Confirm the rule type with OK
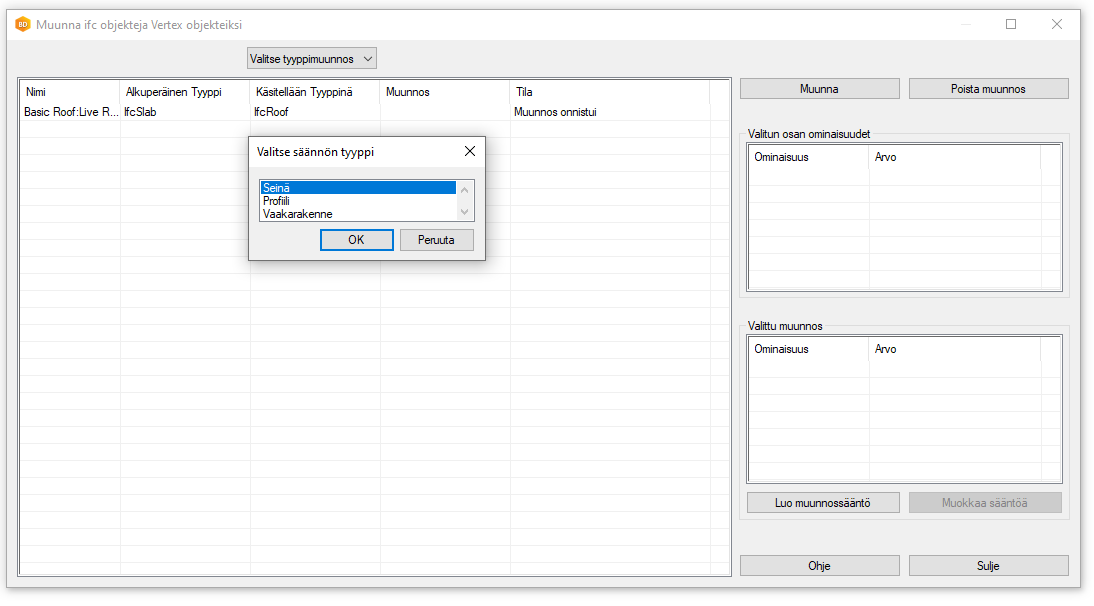The width and height of the screenshot is (1094, 606). tap(356, 240)
